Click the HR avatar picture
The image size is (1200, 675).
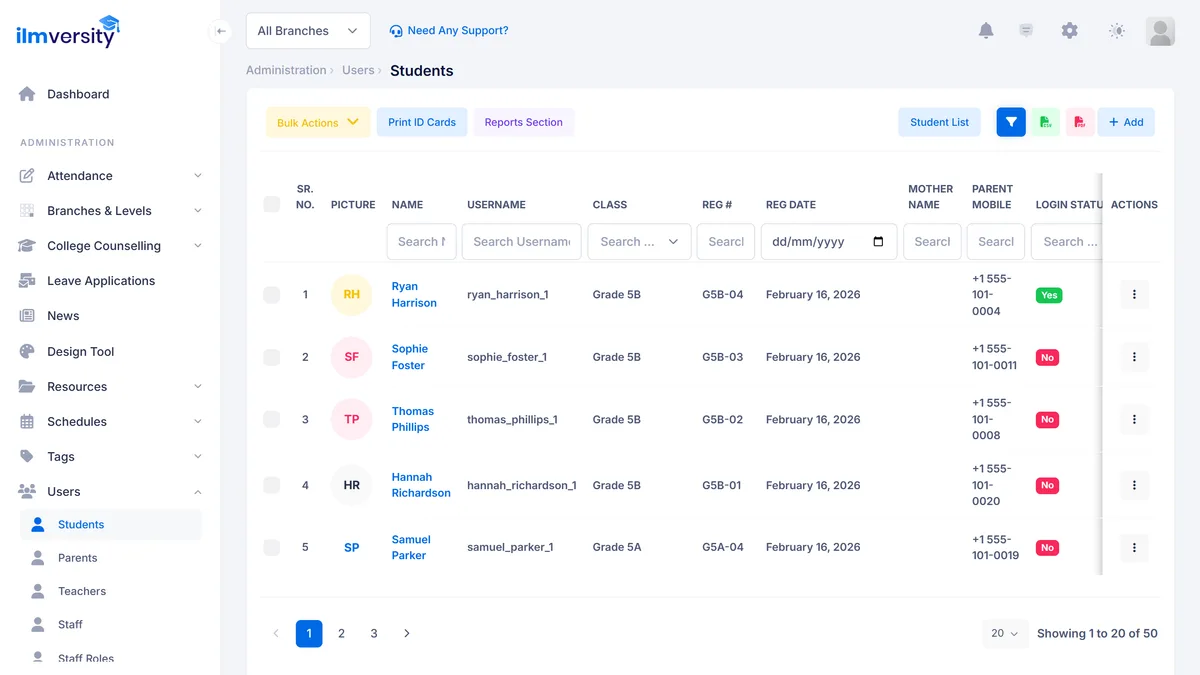352,485
